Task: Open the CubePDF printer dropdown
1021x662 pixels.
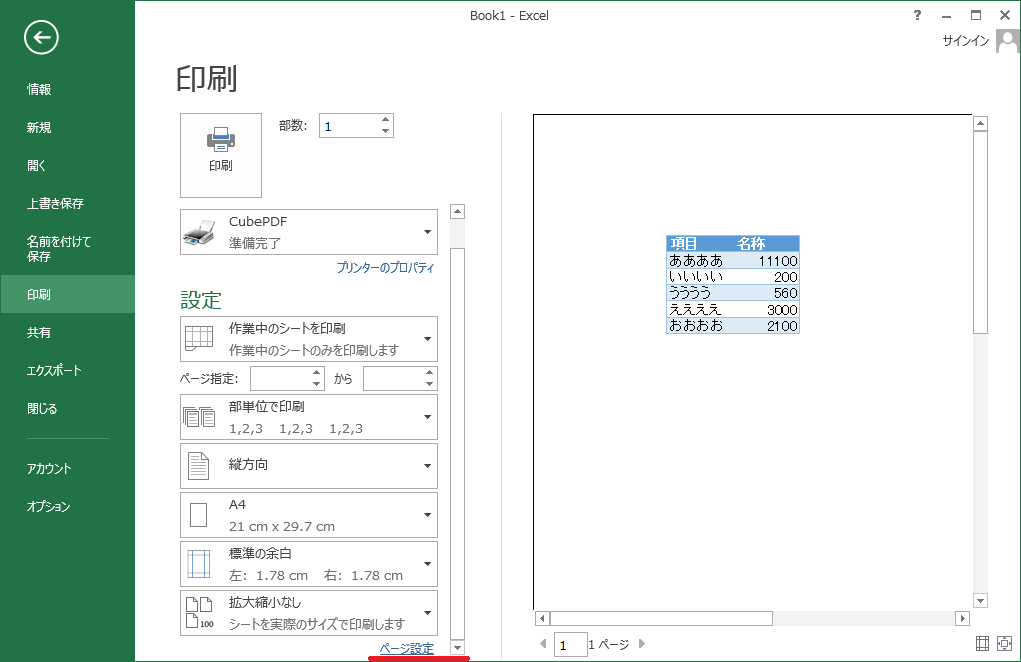Action: (308, 232)
